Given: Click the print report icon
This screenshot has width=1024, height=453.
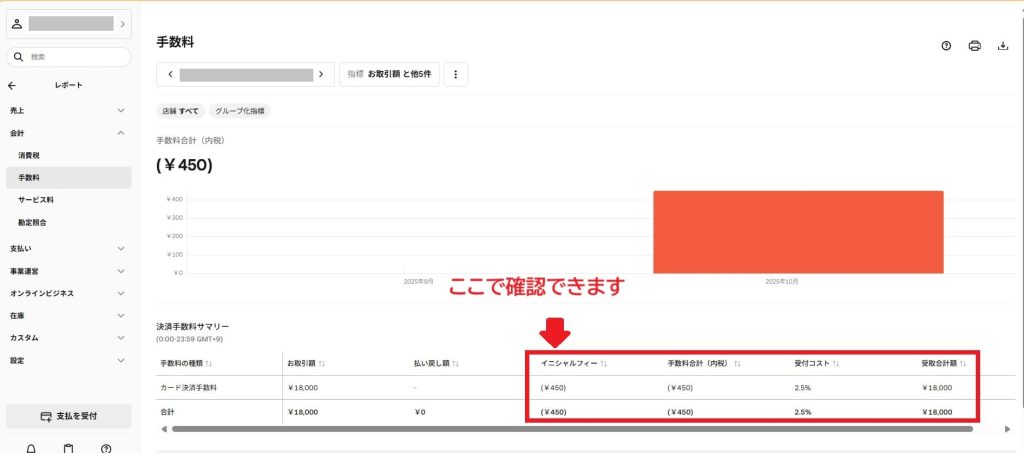Looking at the screenshot, I should coord(974,46).
